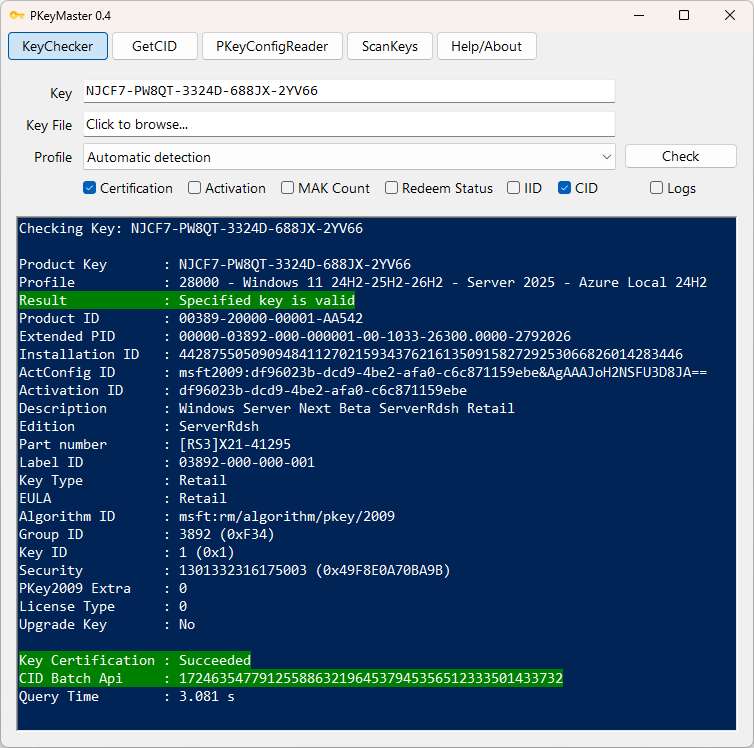Click the 'Checking Key' output line

pos(191,228)
